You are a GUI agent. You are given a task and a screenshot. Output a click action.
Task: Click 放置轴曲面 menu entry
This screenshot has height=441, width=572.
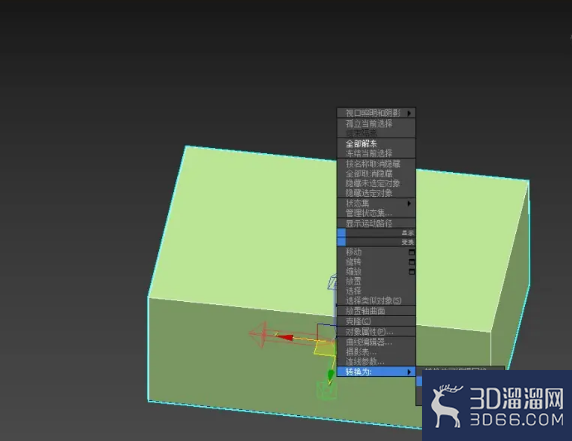point(376,311)
